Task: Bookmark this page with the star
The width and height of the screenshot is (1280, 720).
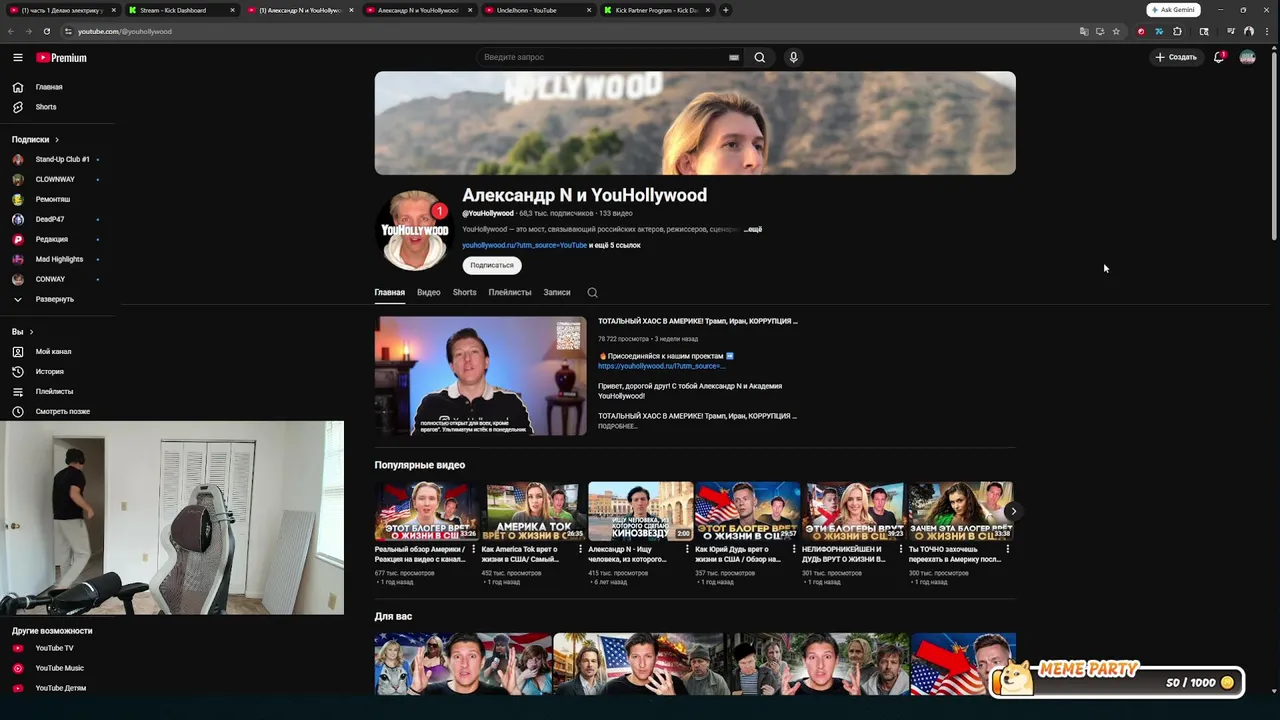Action: [1116, 31]
